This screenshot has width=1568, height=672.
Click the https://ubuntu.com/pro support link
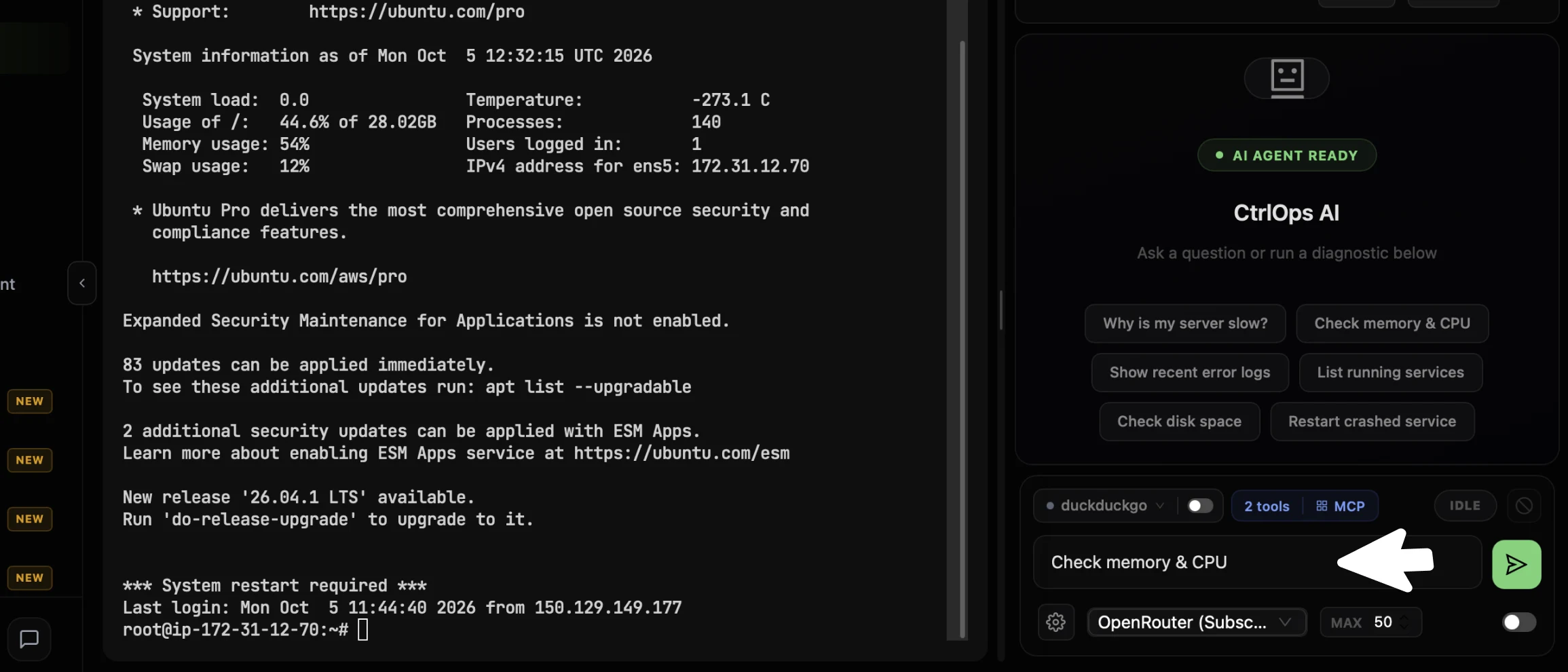coord(416,12)
